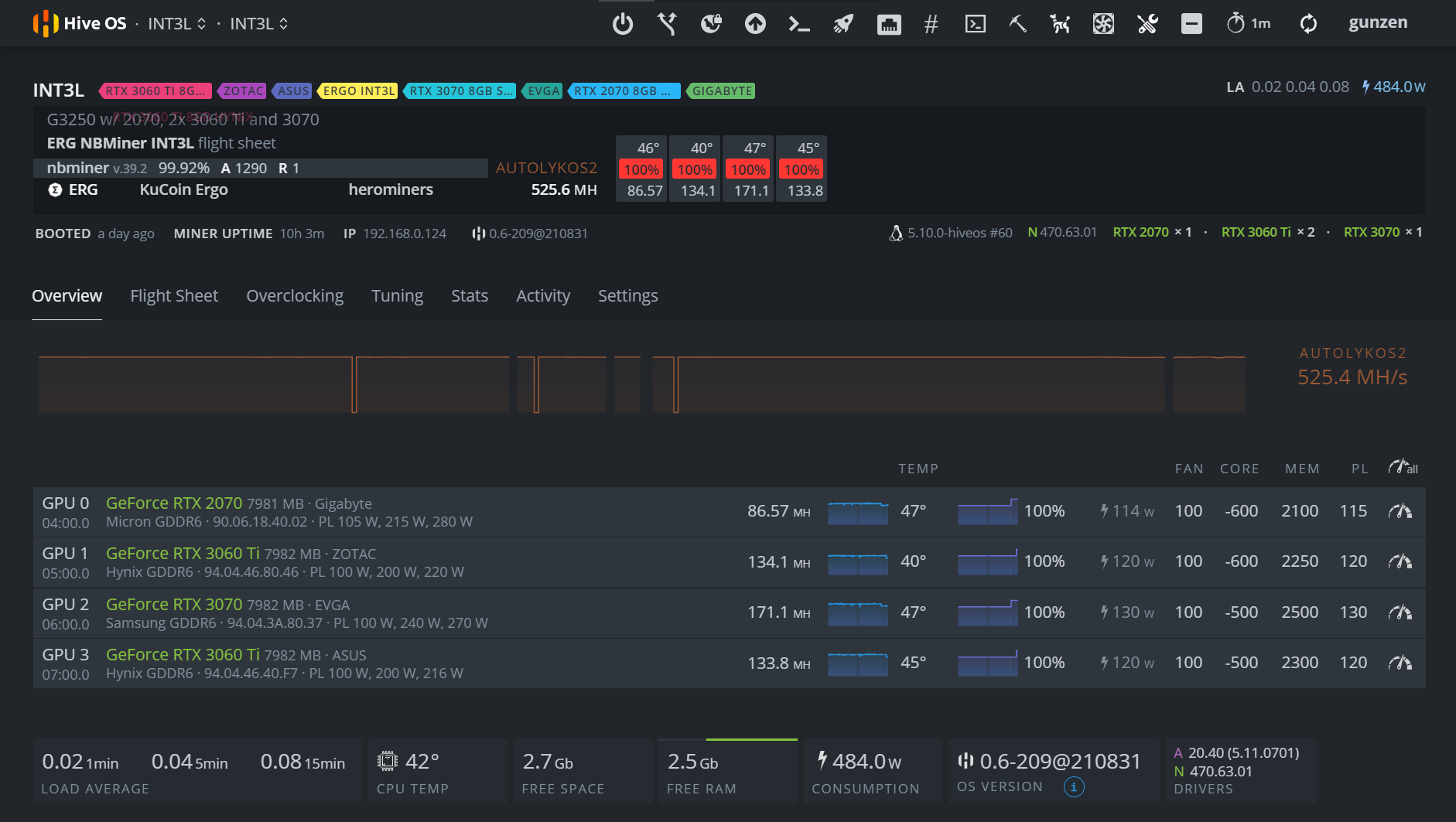Viewport: 1456px width, 822px height.
Task: Click the gunzen account name
Action: pyautogui.click(x=1378, y=23)
